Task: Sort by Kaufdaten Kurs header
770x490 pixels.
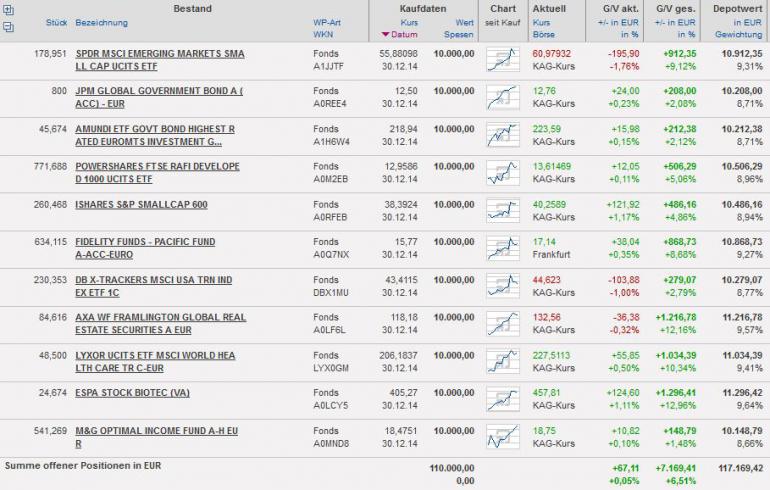Action: 409,23
